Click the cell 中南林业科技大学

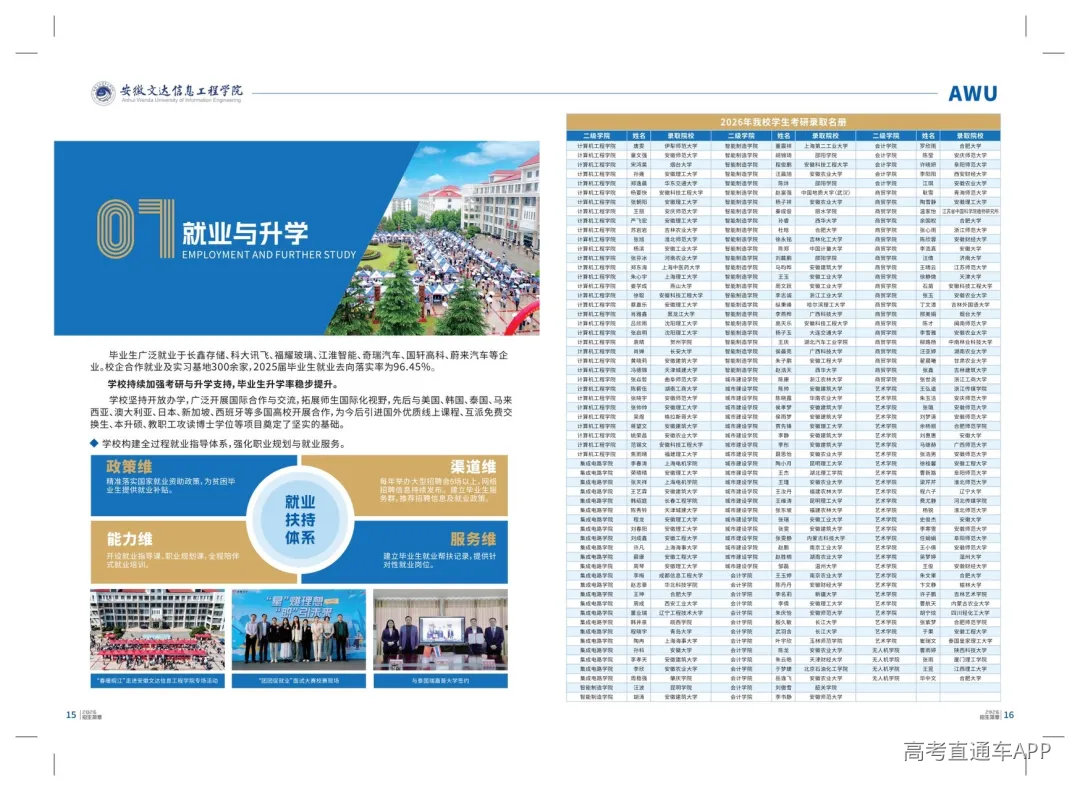click(970, 342)
